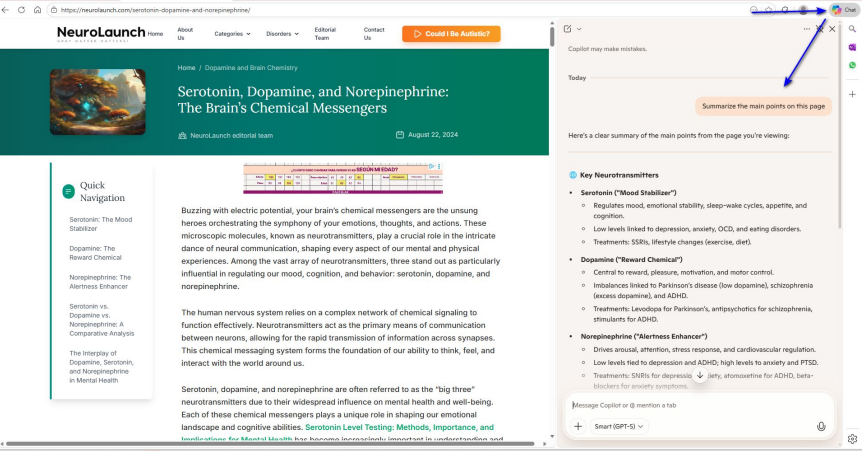Viewport: 865px width, 451px height.
Task: Add page to favorites star icon
Action: point(768,10)
